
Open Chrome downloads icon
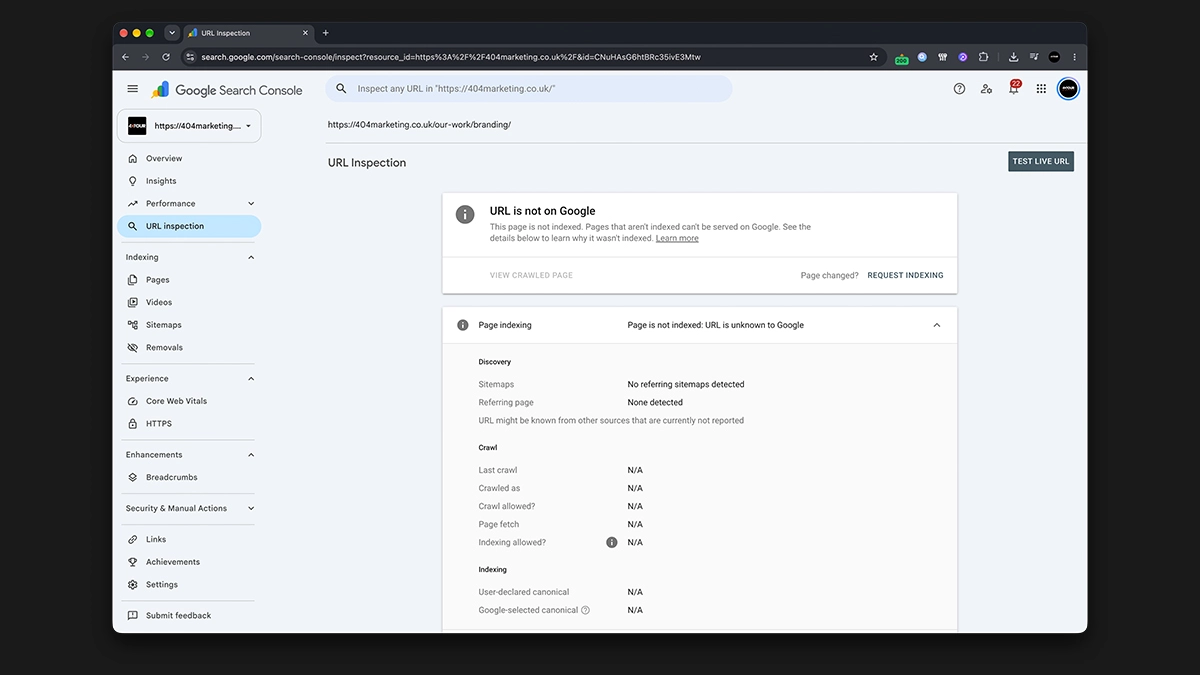(x=1014, y=57)
